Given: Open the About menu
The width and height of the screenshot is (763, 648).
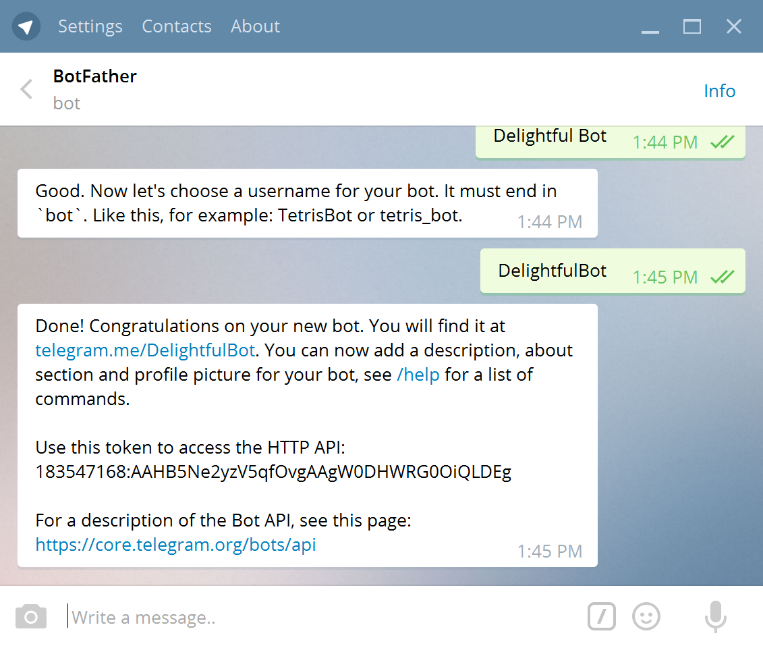Looking at the screenshot, I should (x=255, y=26).
